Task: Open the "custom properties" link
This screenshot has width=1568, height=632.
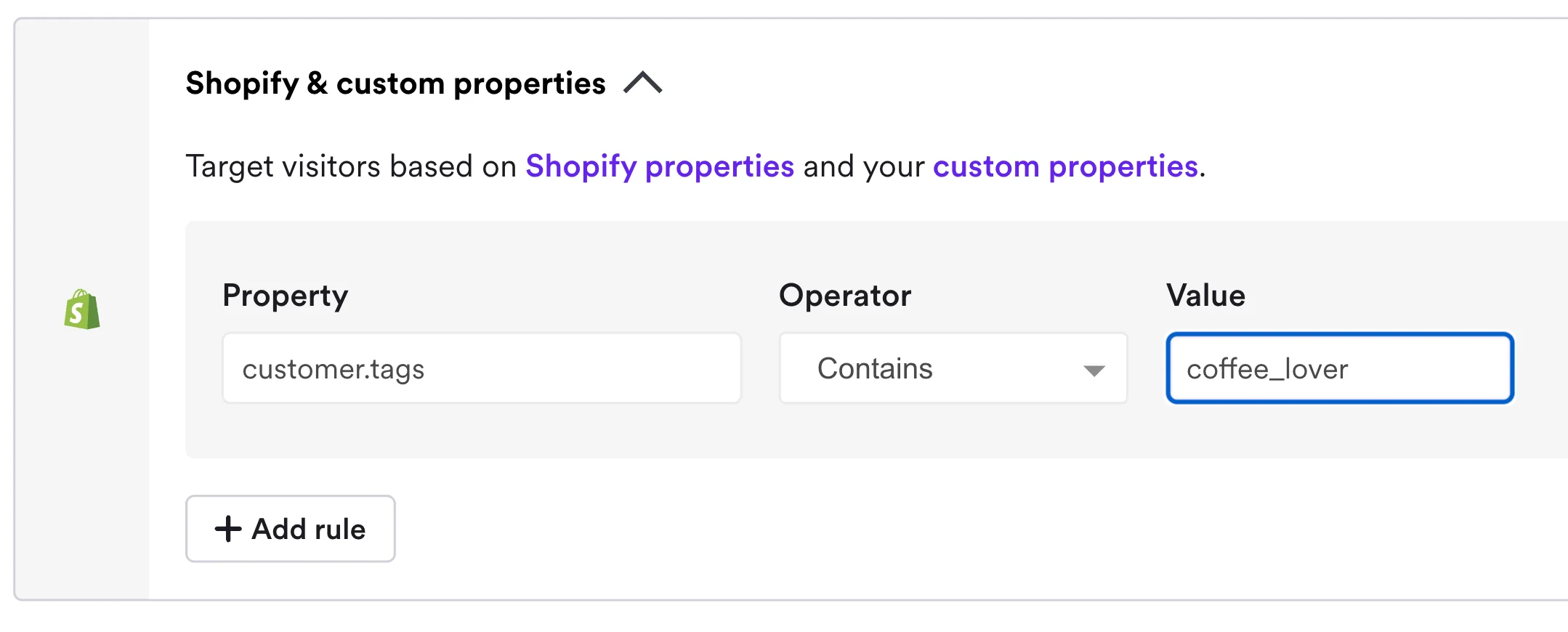Action: [1065, 166]
